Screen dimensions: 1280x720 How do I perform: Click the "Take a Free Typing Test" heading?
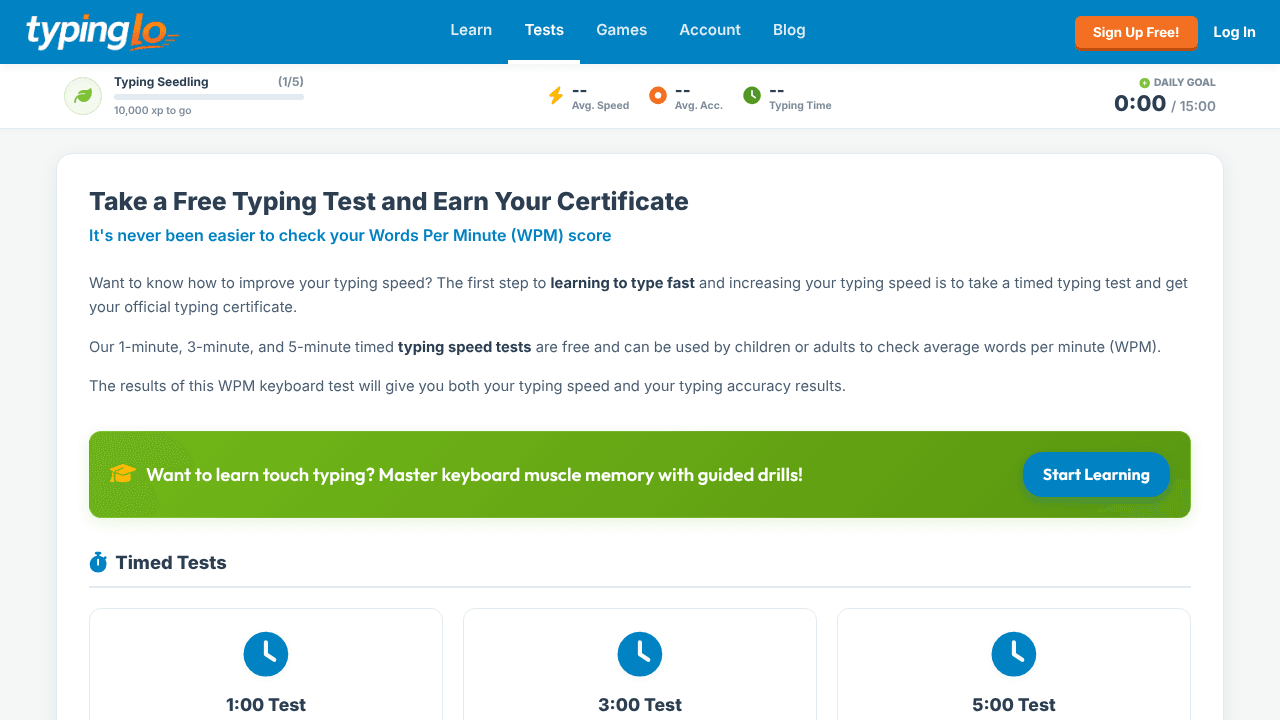click(389, 201)
